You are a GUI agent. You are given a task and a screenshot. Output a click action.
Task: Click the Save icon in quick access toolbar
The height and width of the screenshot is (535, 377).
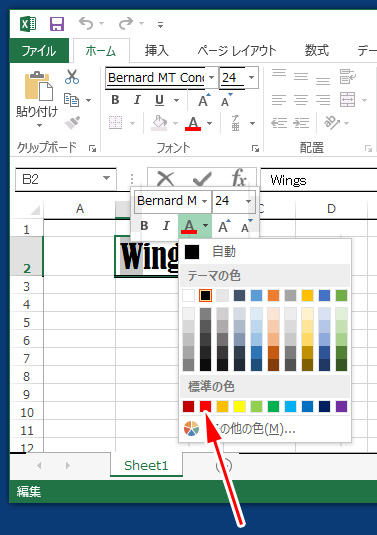pyautogui.click(x=57, y=24)
